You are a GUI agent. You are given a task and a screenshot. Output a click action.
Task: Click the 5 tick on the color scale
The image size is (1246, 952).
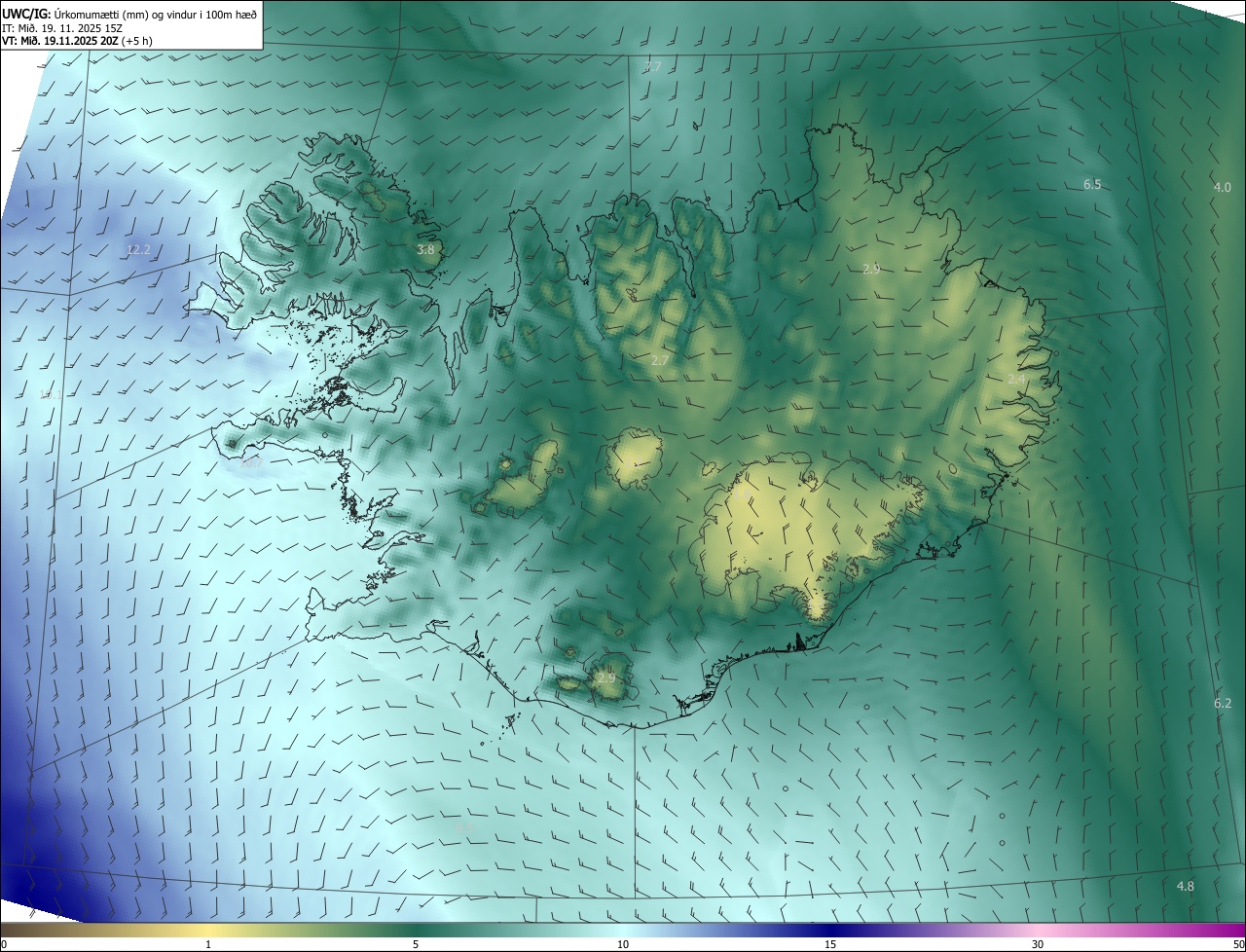coord(416,945)
